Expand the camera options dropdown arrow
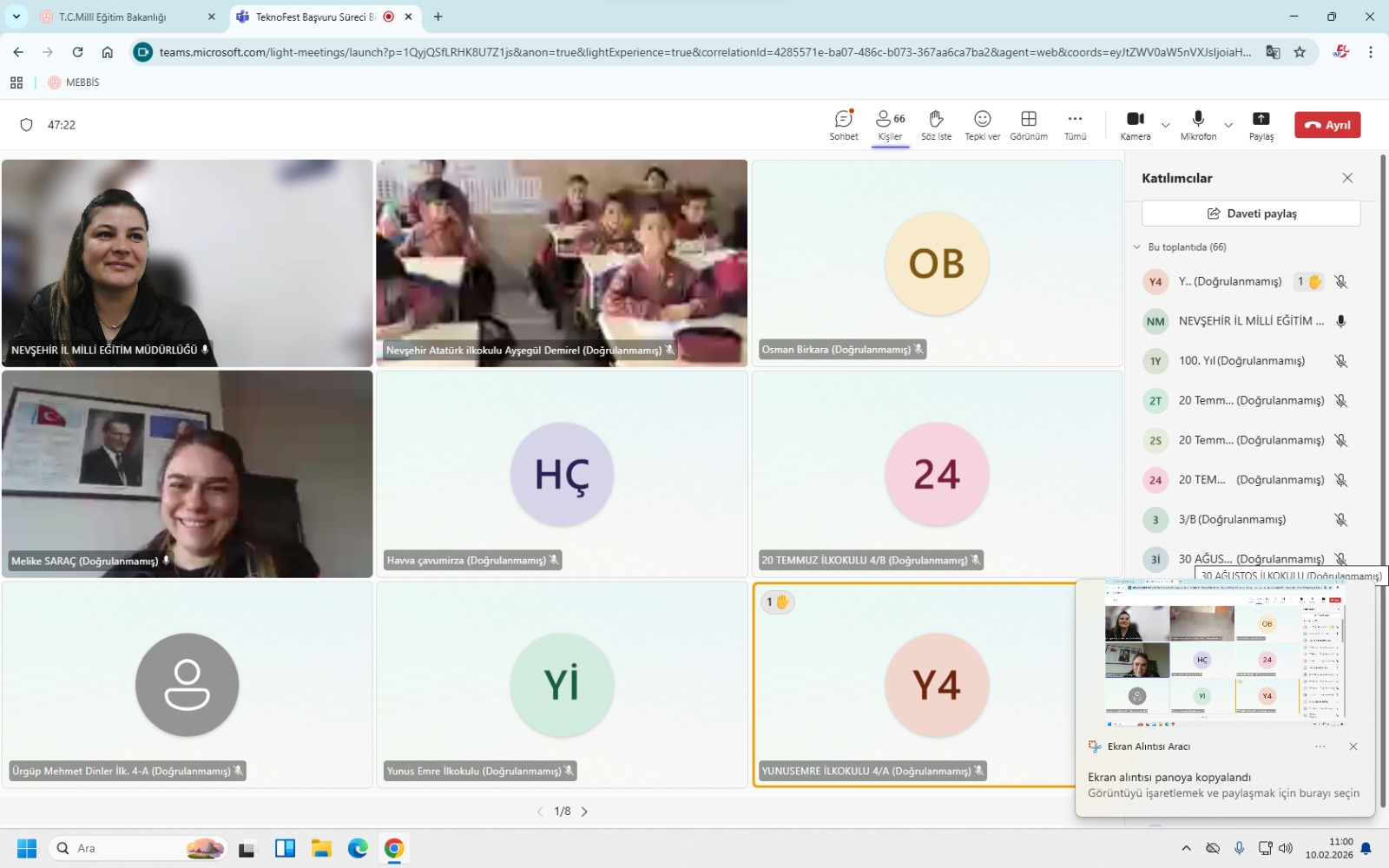Viewport: 1389px width, 868px height. (x=1166, y=125)
